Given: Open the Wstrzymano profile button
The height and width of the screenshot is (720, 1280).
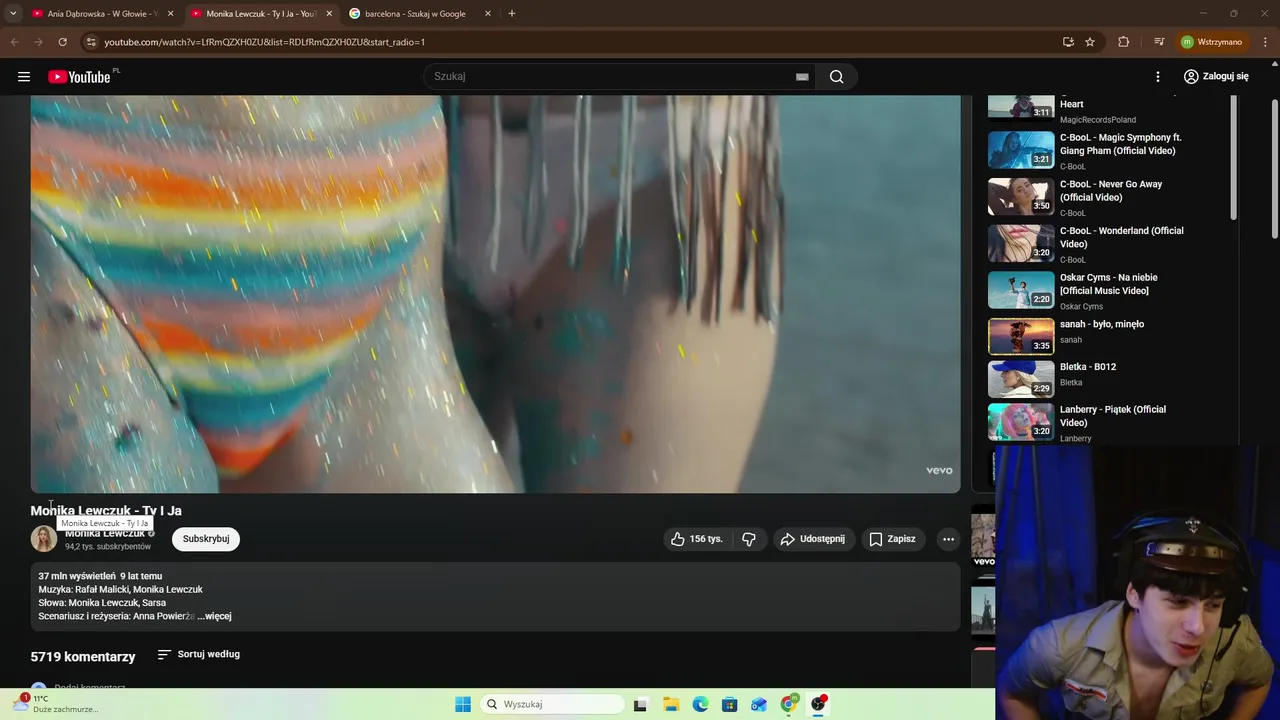Looking at the screenshot, I should [x=1211, y=42].
